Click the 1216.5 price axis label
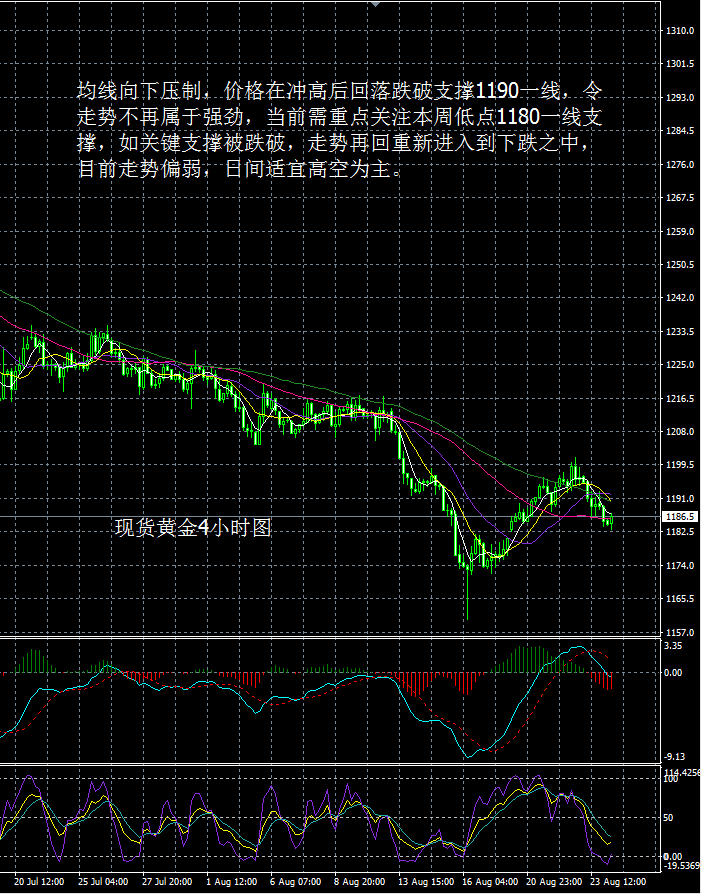This screenshot has height=895, width=702. pyautogui.click(x=680, y=398)
